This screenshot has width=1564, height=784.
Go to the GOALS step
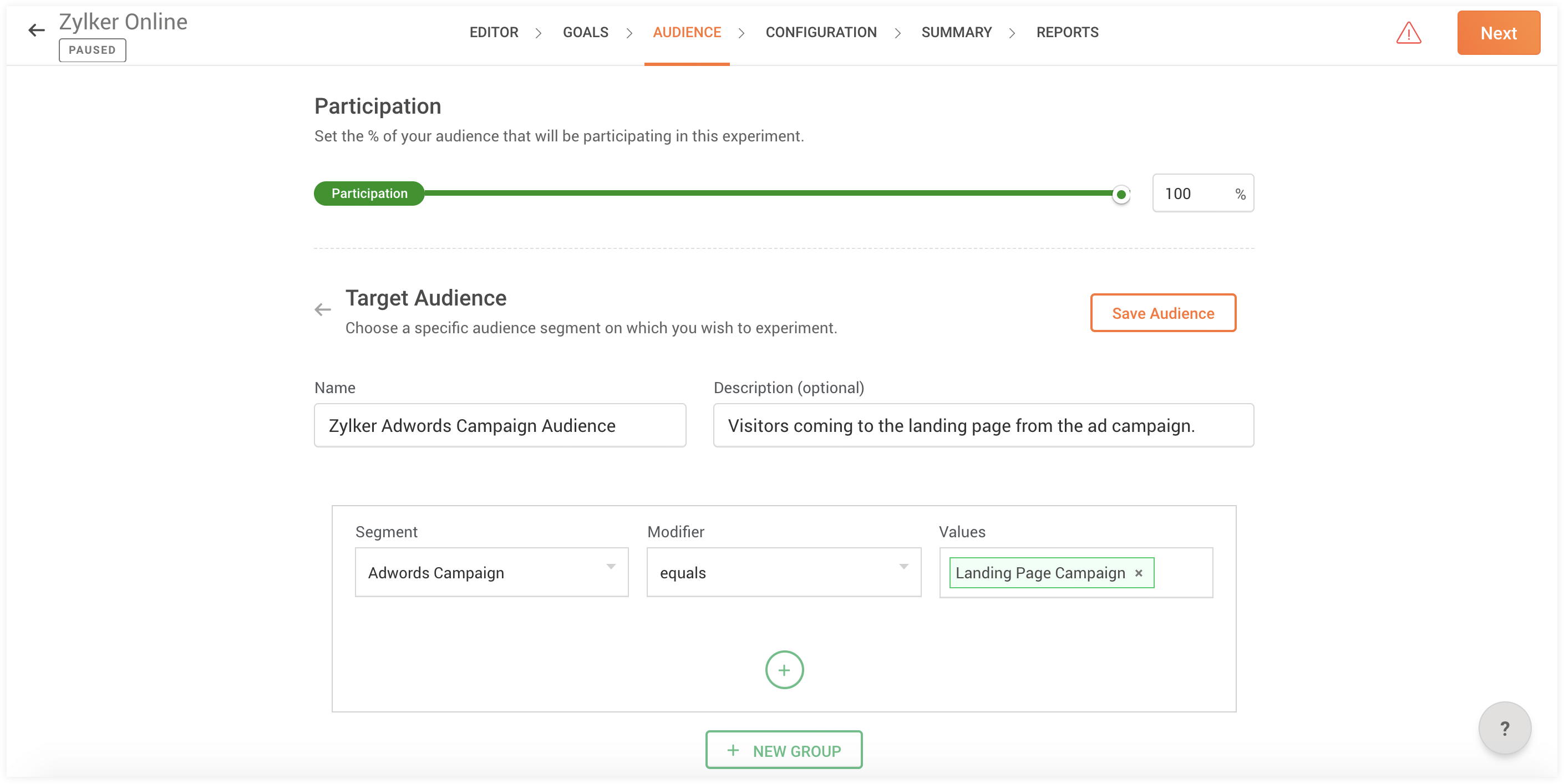(585, 32)
